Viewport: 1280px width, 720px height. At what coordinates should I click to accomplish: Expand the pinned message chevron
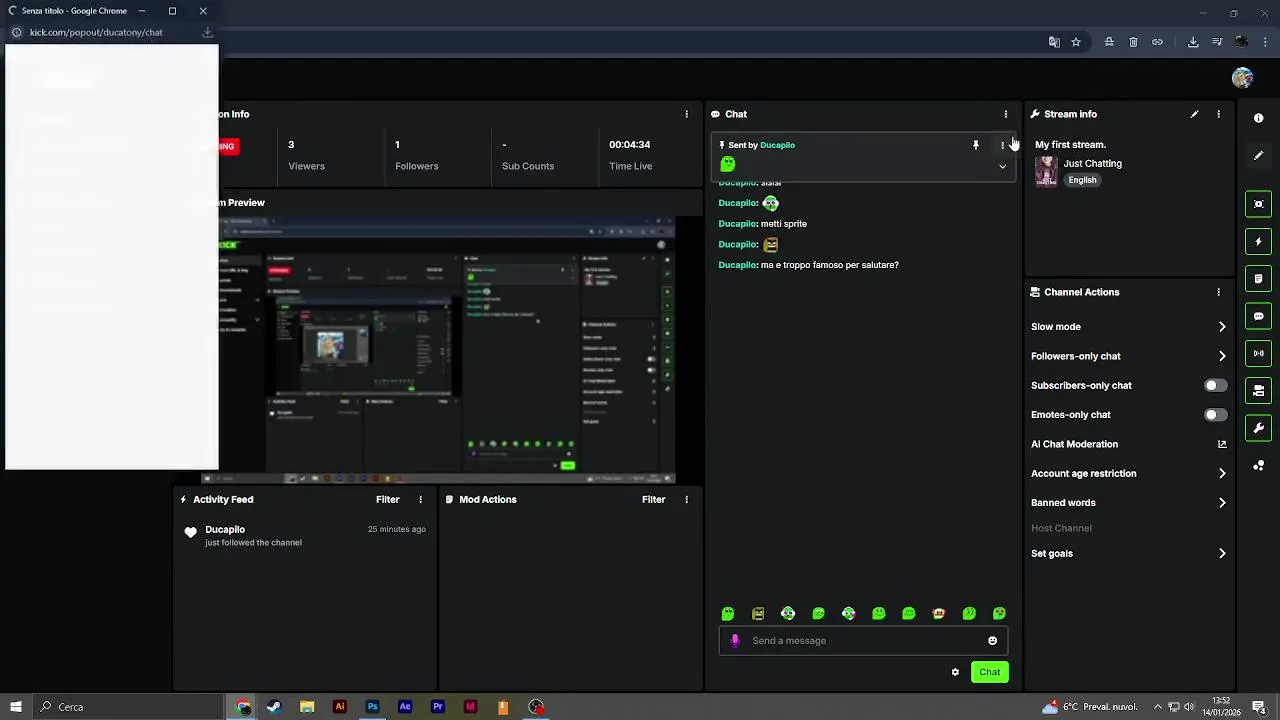point(1002,167)
